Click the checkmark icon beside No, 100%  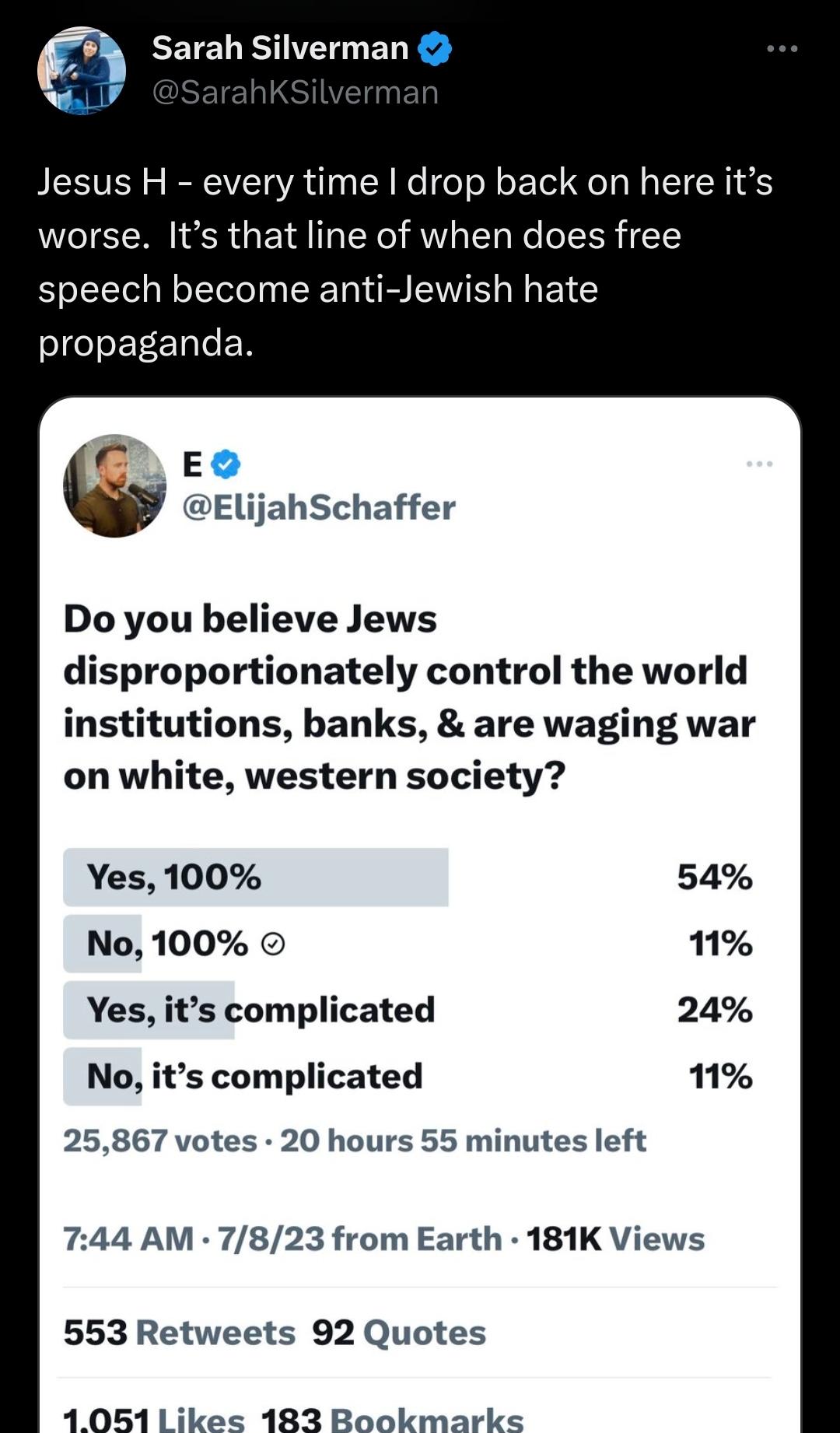pos(272,944)
